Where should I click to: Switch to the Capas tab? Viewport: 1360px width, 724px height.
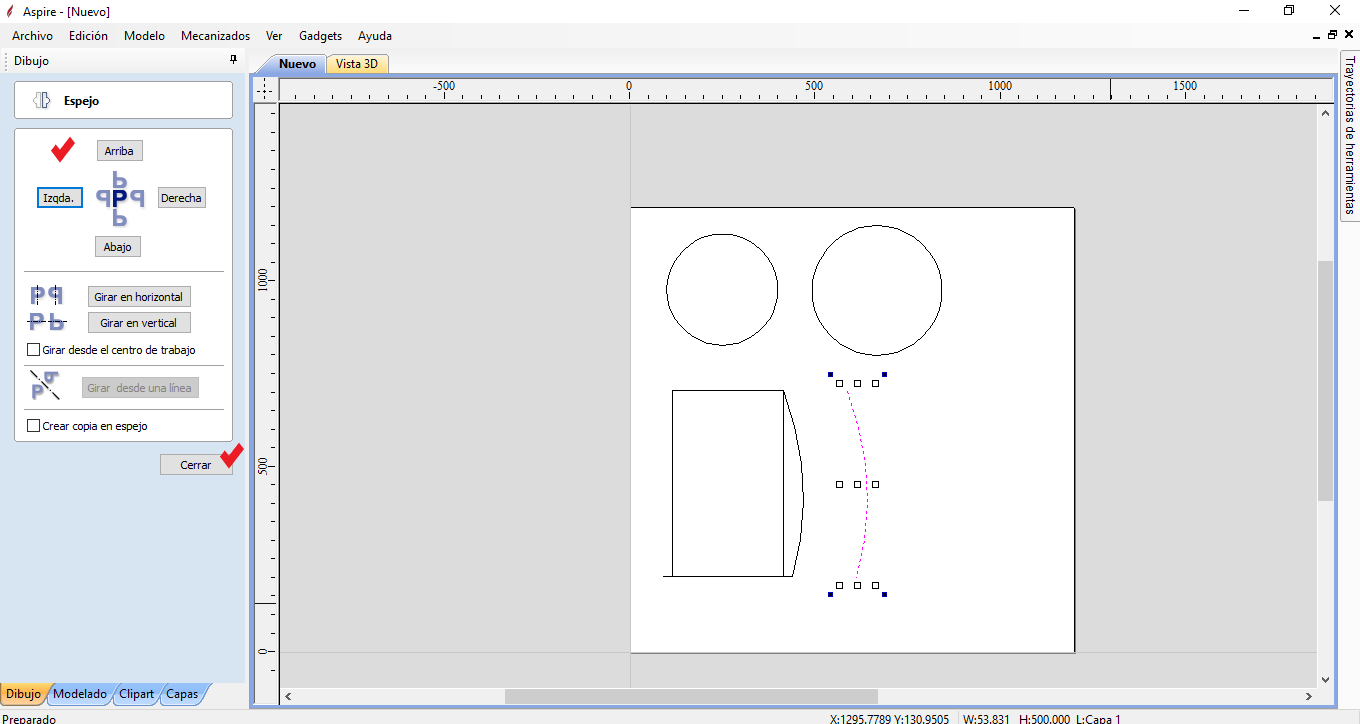(x=182, y=694)
